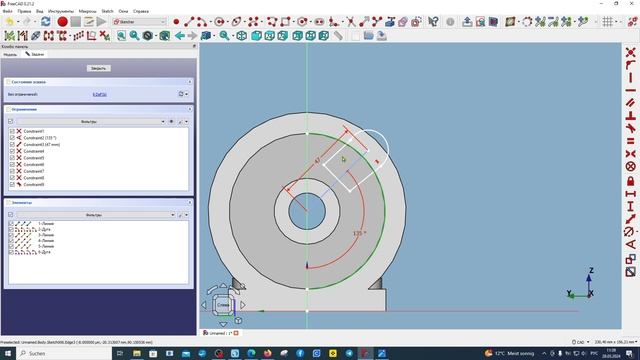Select the circle creation tool

pyautogui.click(x=220, y=22)
